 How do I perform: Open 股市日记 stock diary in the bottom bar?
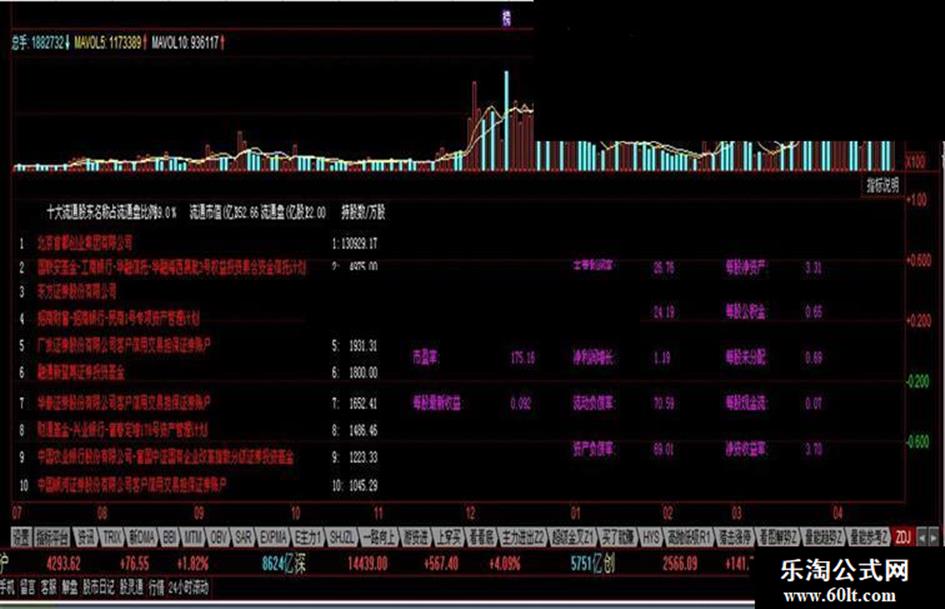click(98, 588)
